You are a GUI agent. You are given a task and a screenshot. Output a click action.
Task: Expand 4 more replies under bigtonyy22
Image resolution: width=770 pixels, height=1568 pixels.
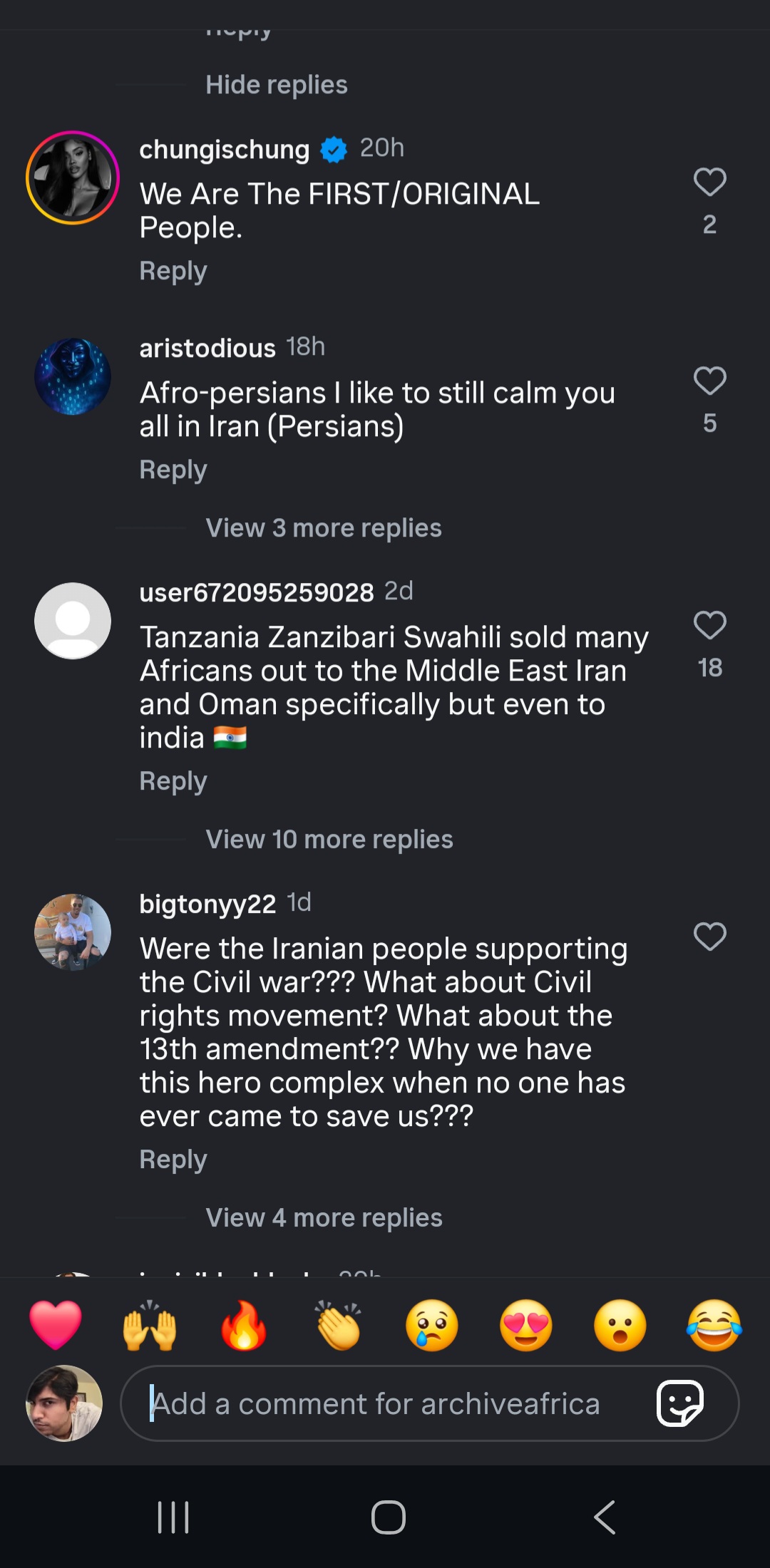[324, 1218]
